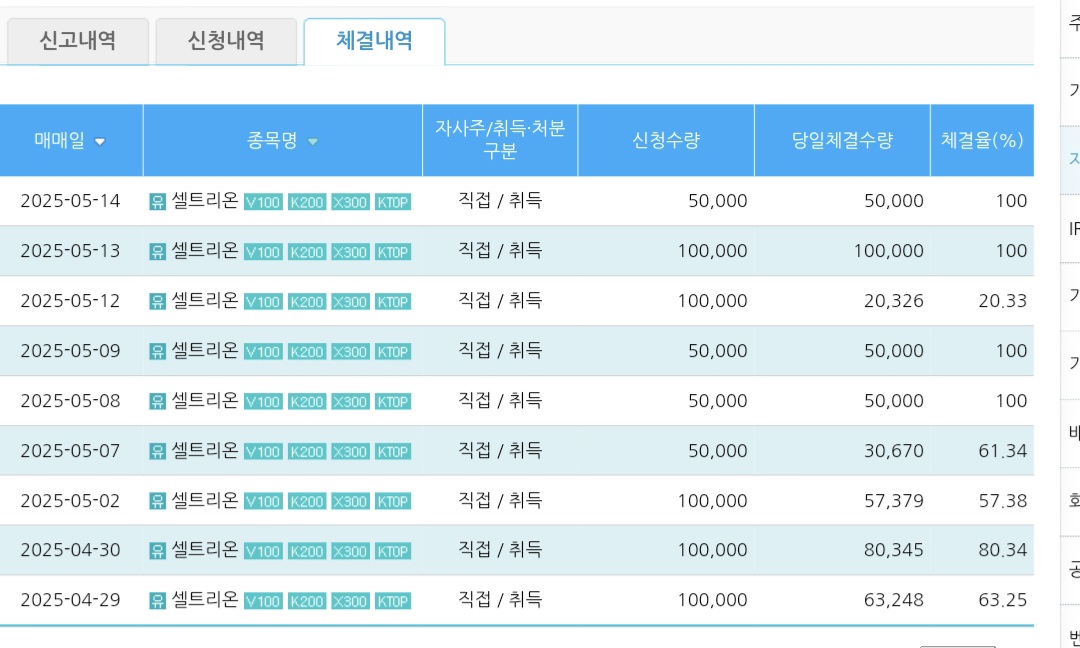Click the KTOP badge in the 2025-04-30 row

tap(393, 552)
